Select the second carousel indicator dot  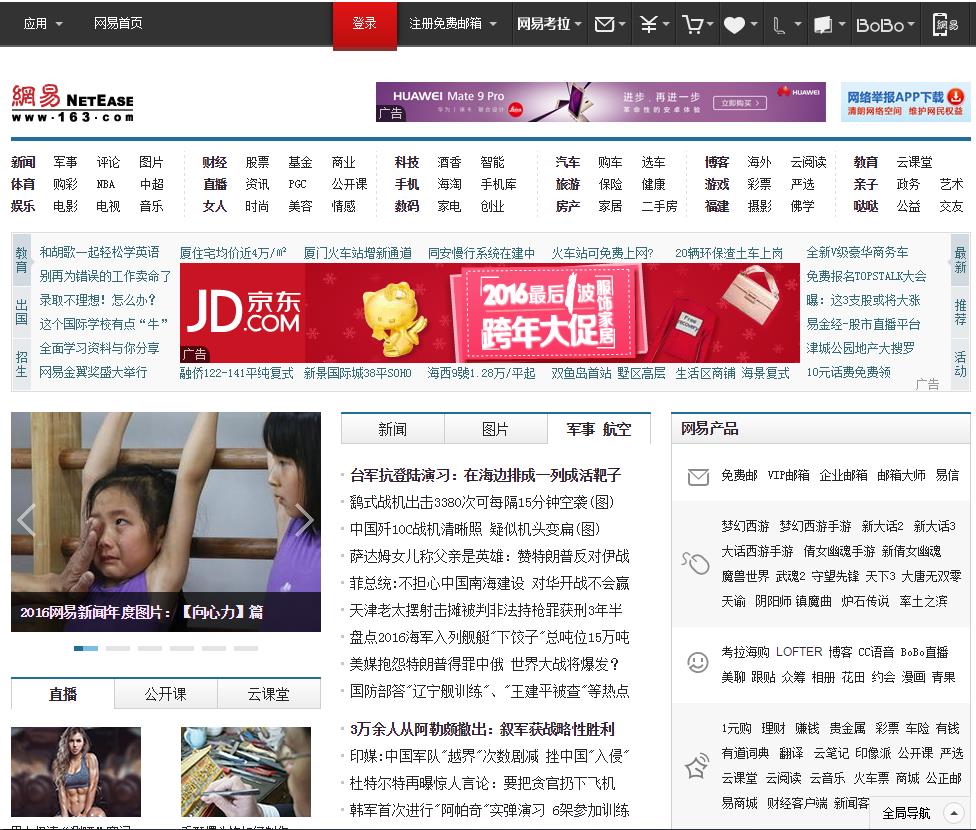[x=118, y=649]
